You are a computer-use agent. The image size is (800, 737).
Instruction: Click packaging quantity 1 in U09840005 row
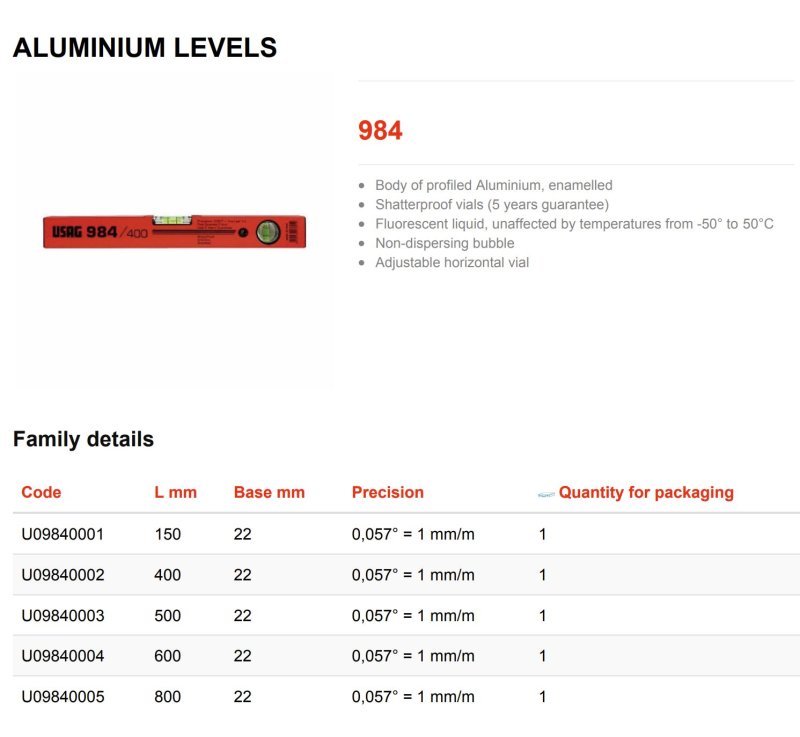[x=542, y=697]
